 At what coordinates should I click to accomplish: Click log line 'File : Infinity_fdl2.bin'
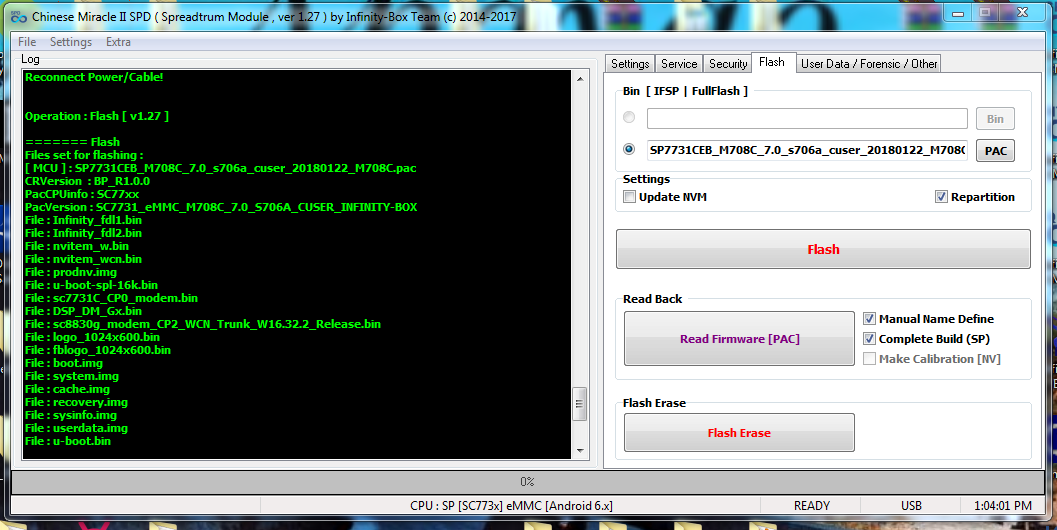83,233
